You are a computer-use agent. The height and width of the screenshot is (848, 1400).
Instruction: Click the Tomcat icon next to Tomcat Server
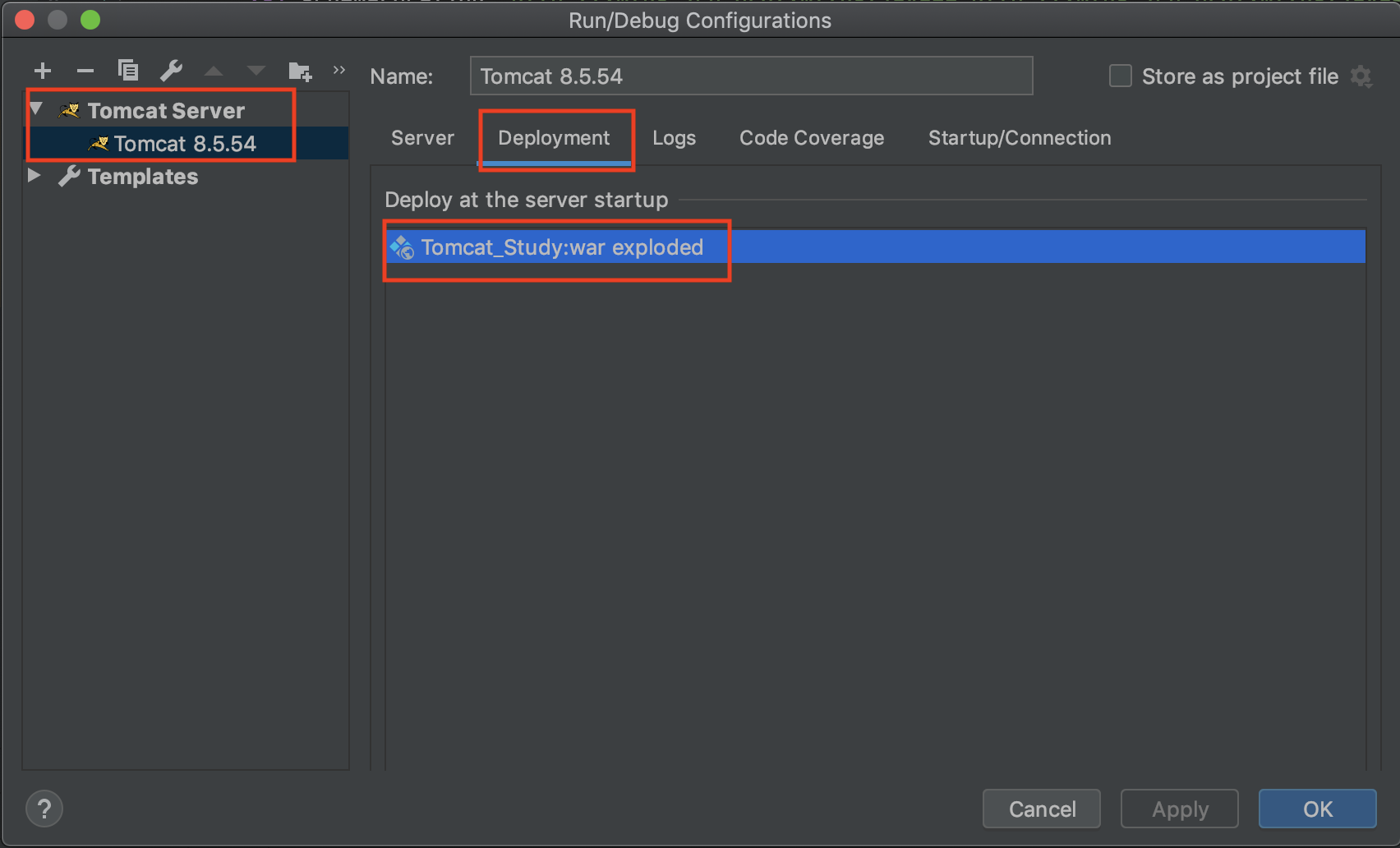pyautogui.click(x=69, y=110)
